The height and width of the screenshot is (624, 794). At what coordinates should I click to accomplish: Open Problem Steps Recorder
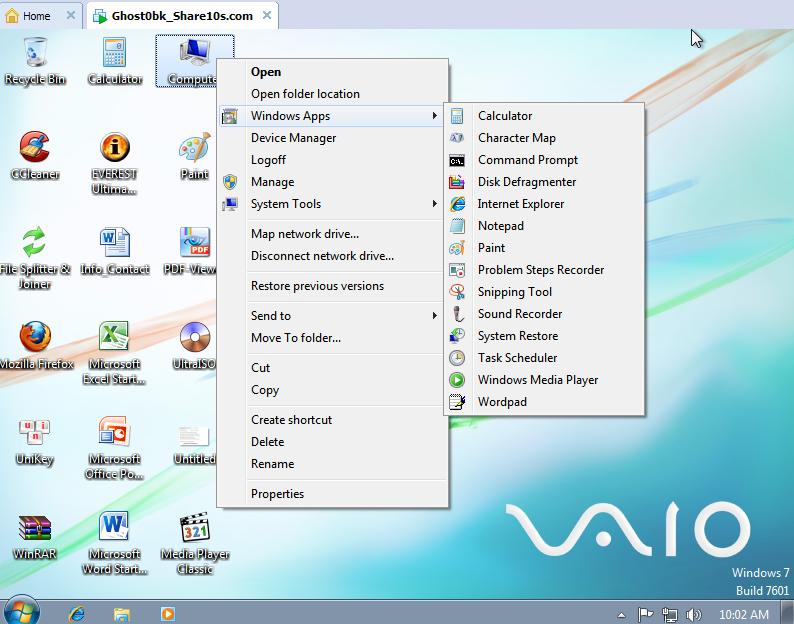544,270
